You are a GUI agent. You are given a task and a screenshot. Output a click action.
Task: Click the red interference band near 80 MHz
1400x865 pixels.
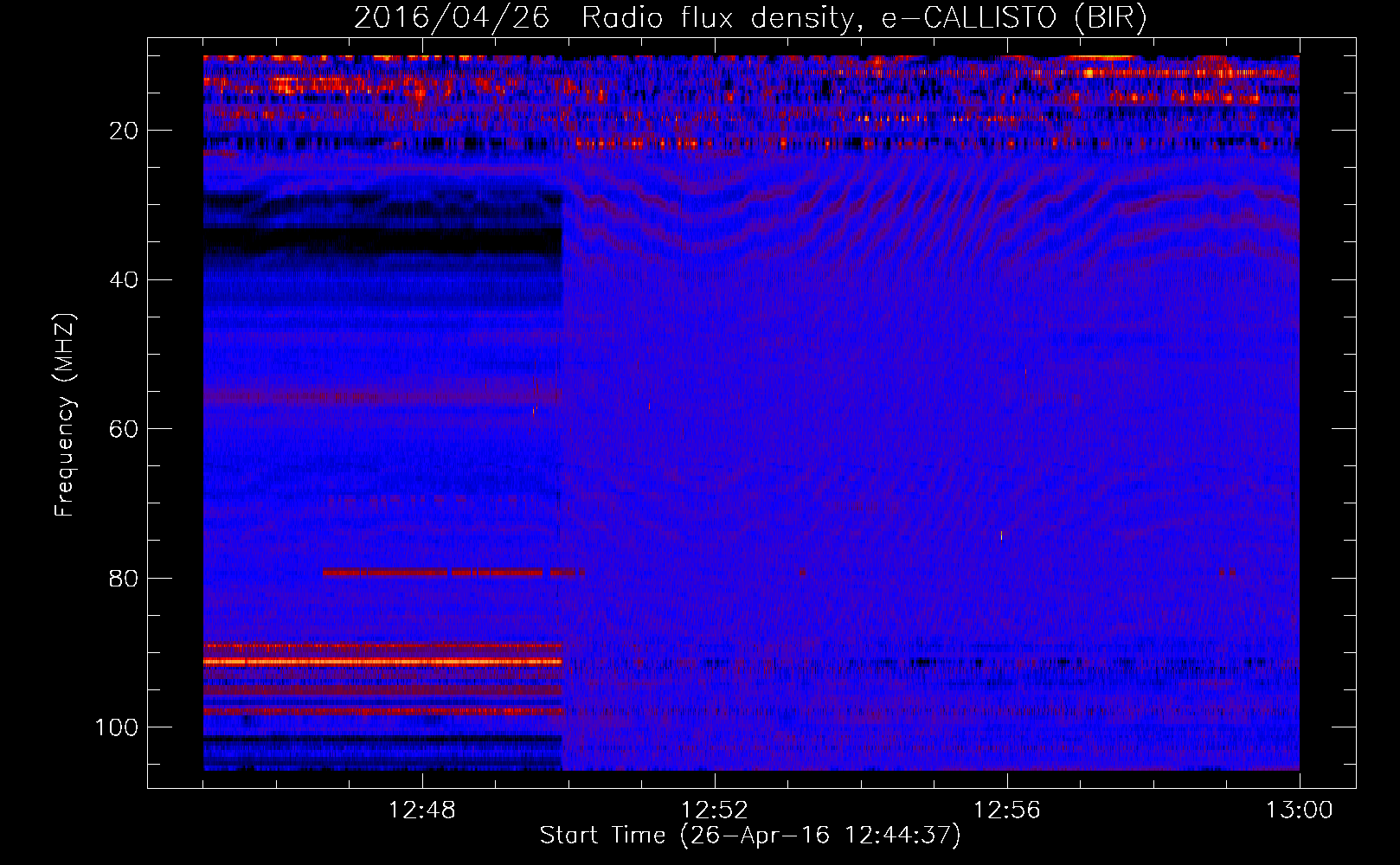click(x=453, y=573)
